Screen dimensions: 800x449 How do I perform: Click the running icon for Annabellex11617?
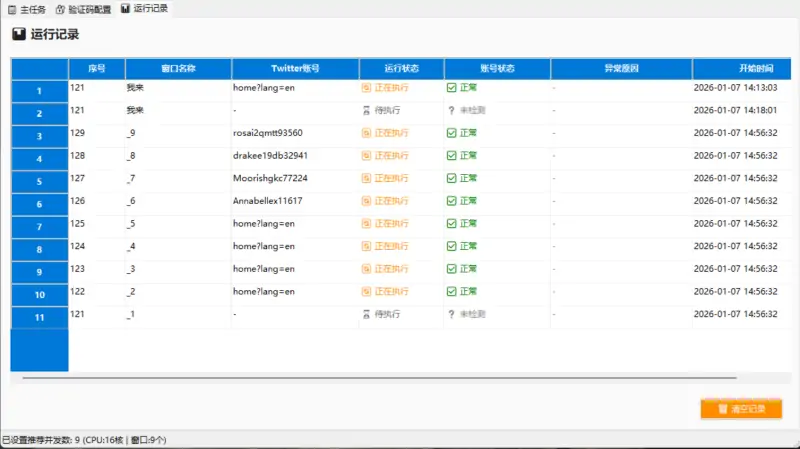pos(366,201)
